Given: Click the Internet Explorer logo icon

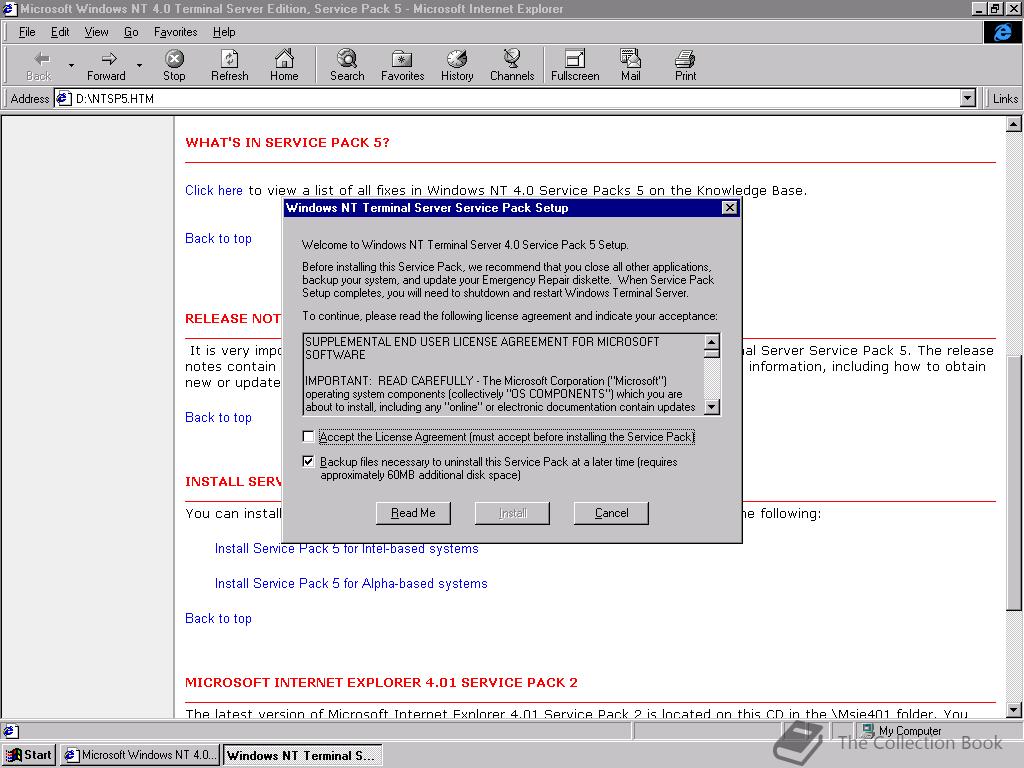Looking at the screenshot, I should (1002, 32).
